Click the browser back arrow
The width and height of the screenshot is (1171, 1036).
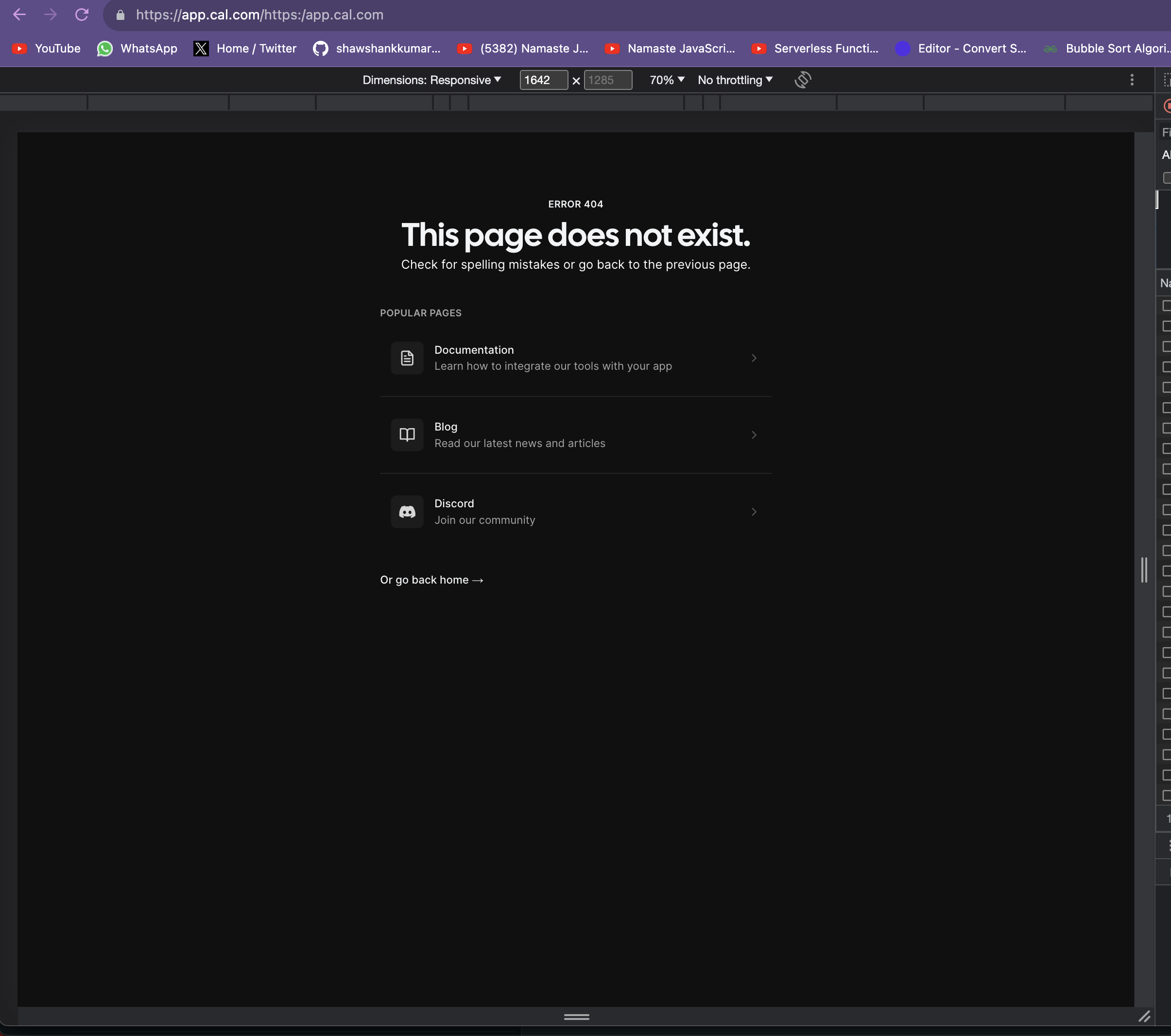(19, 14)
